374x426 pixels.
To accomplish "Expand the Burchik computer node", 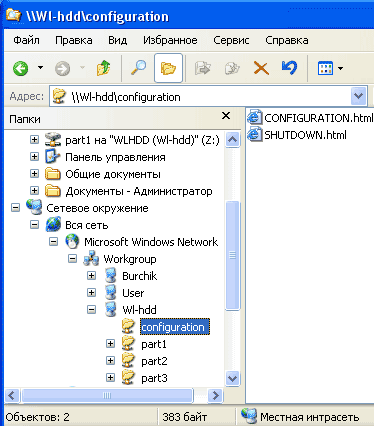I will click(91, 276).
